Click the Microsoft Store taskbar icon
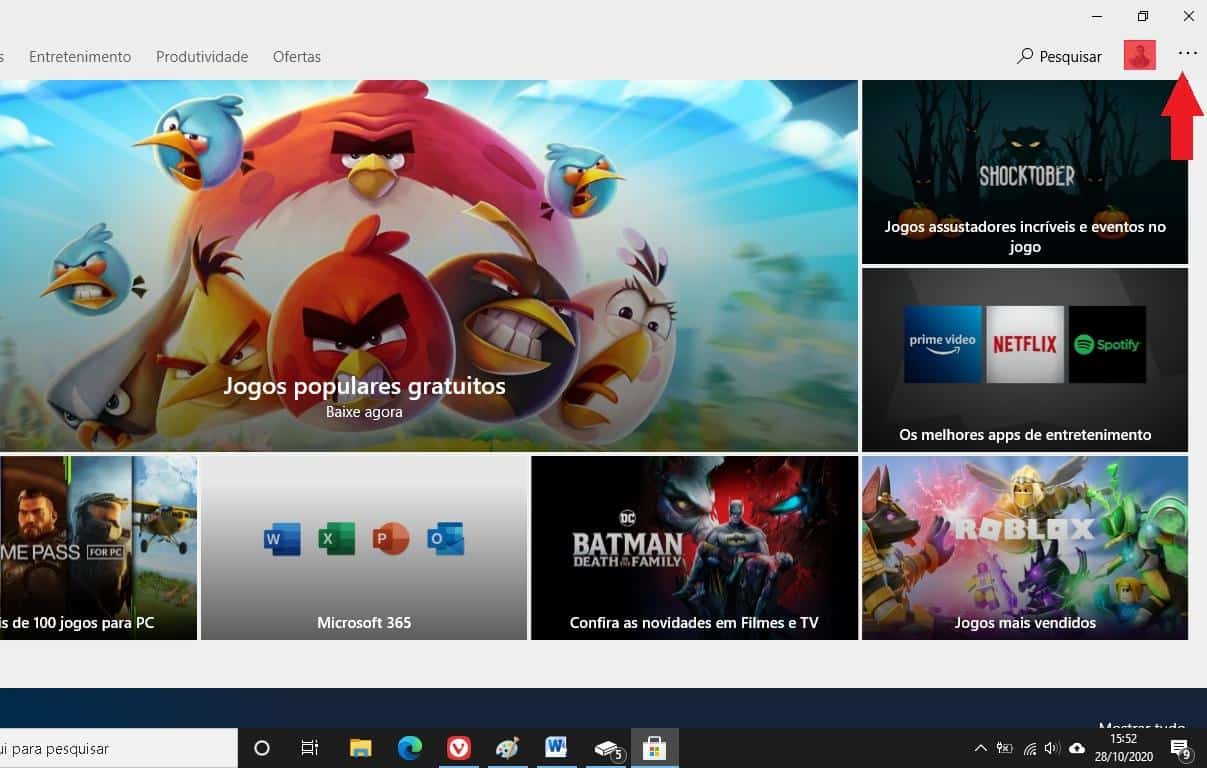Screen dimensions: 1207x768 pos(655,748)
